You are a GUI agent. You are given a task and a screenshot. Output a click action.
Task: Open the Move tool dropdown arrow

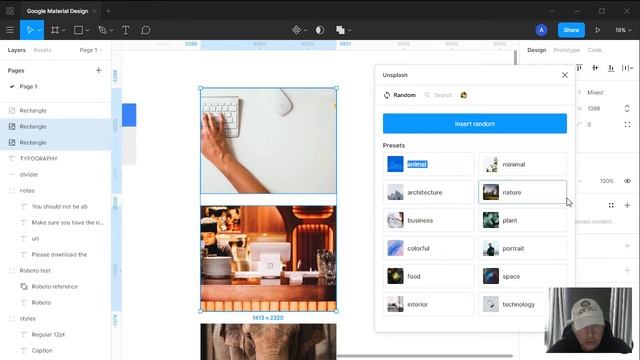pos(39,30)
